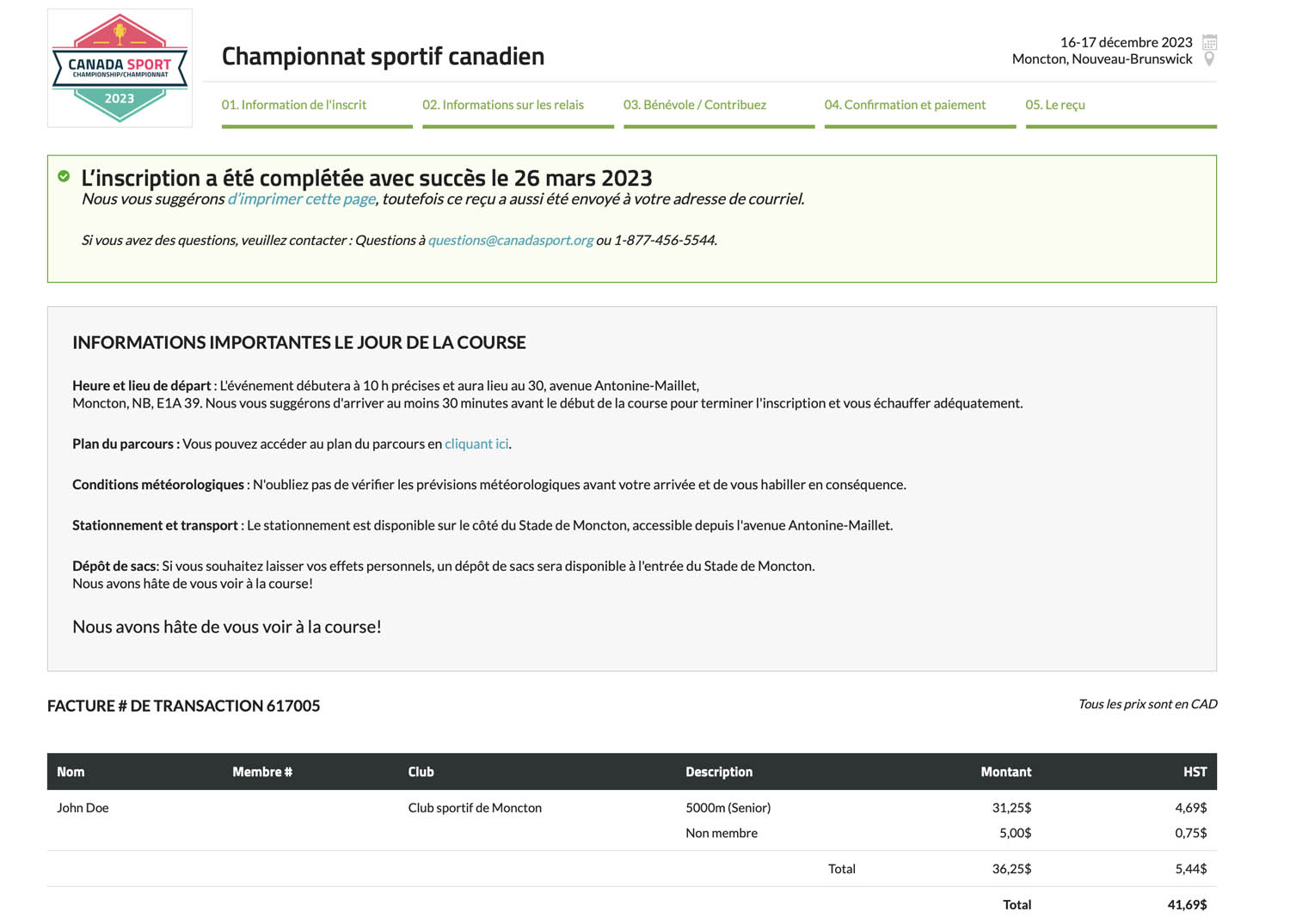1290x924 pixels.
Task: Click the 'Club' column header
Action: point(421,772)
